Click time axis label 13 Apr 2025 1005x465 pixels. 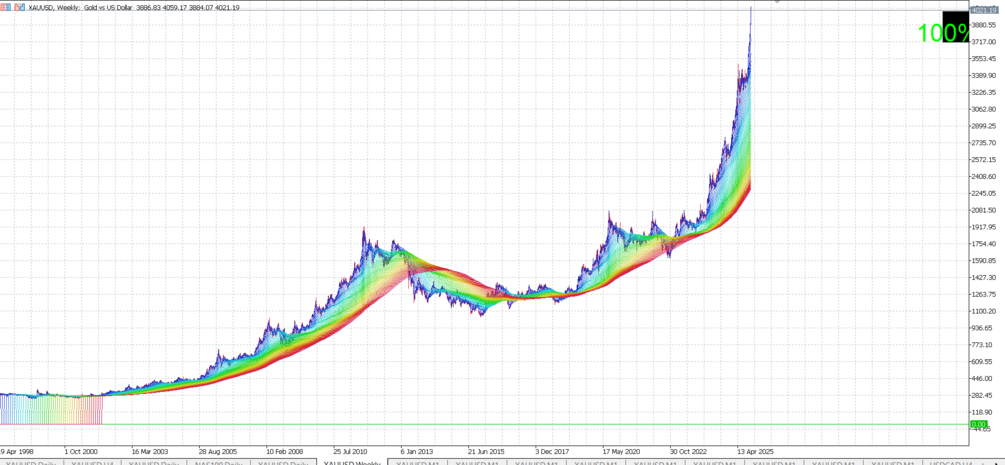(x=757, y=451)
